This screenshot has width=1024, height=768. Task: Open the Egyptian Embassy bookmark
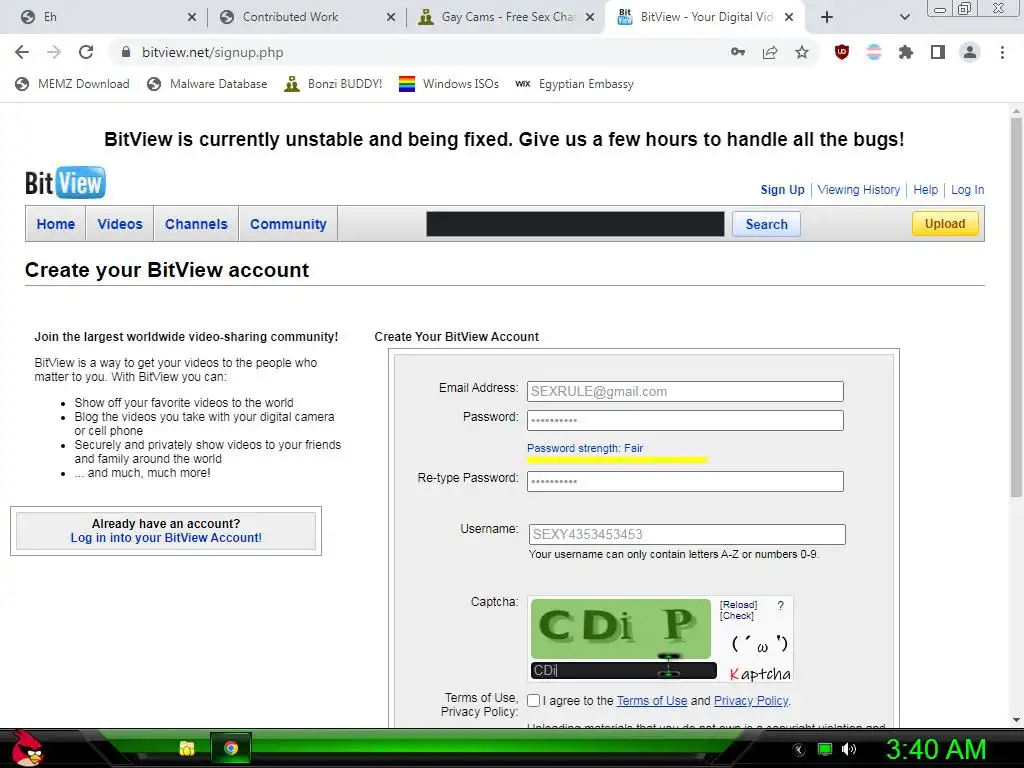(x=574, y=84)
